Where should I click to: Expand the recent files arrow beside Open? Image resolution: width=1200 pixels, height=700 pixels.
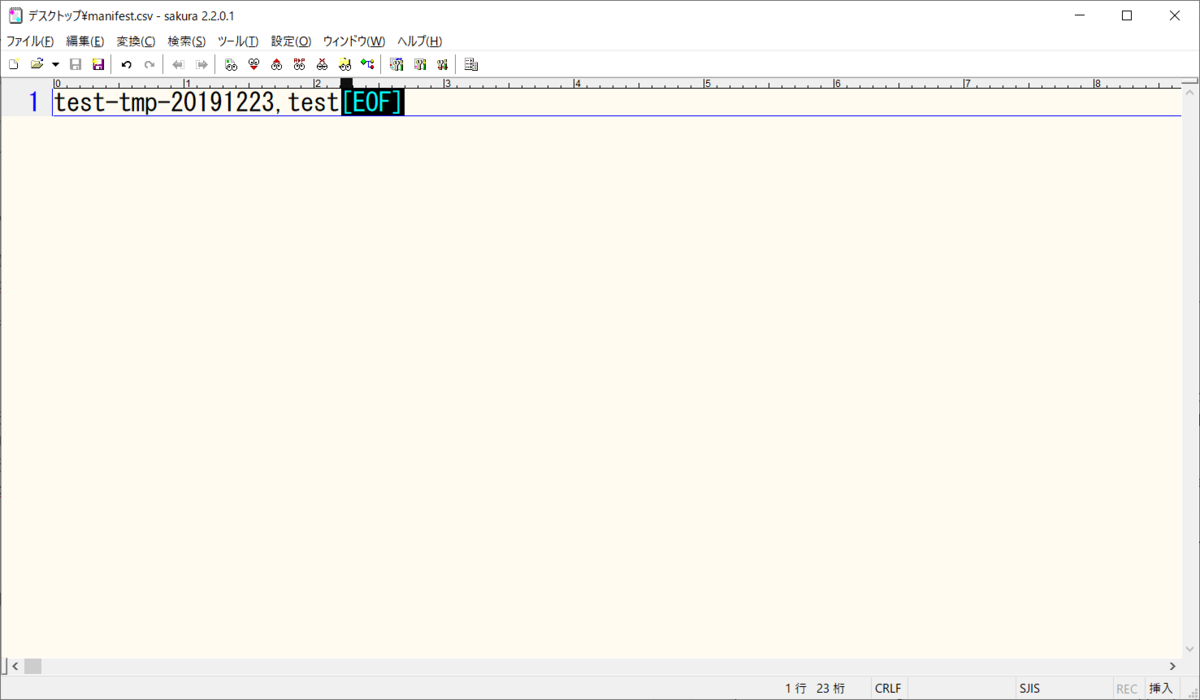coord(55,64)
